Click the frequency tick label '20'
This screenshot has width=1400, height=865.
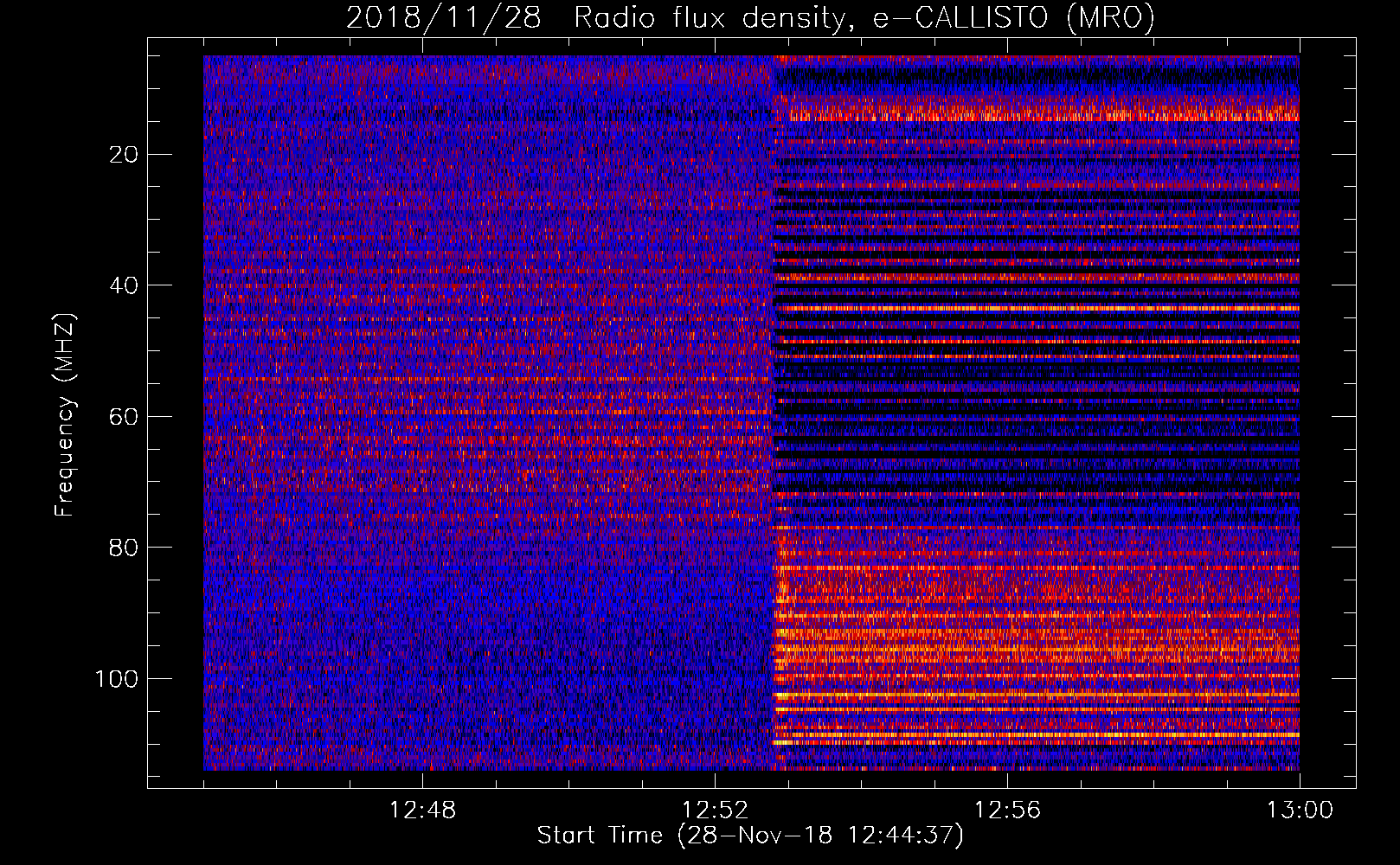pos(125,155)
